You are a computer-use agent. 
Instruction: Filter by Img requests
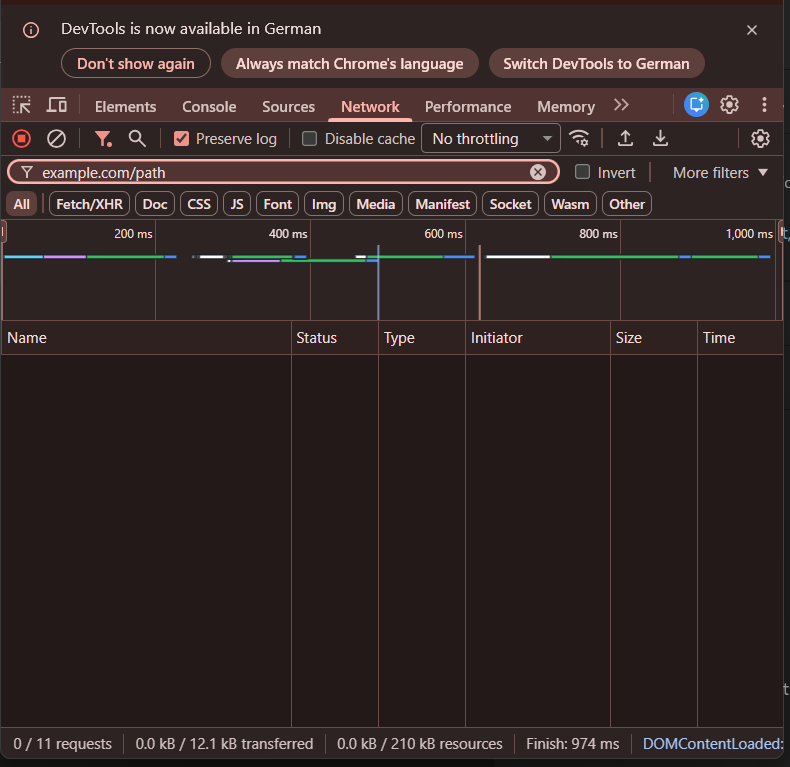click(x=323, y=204)
